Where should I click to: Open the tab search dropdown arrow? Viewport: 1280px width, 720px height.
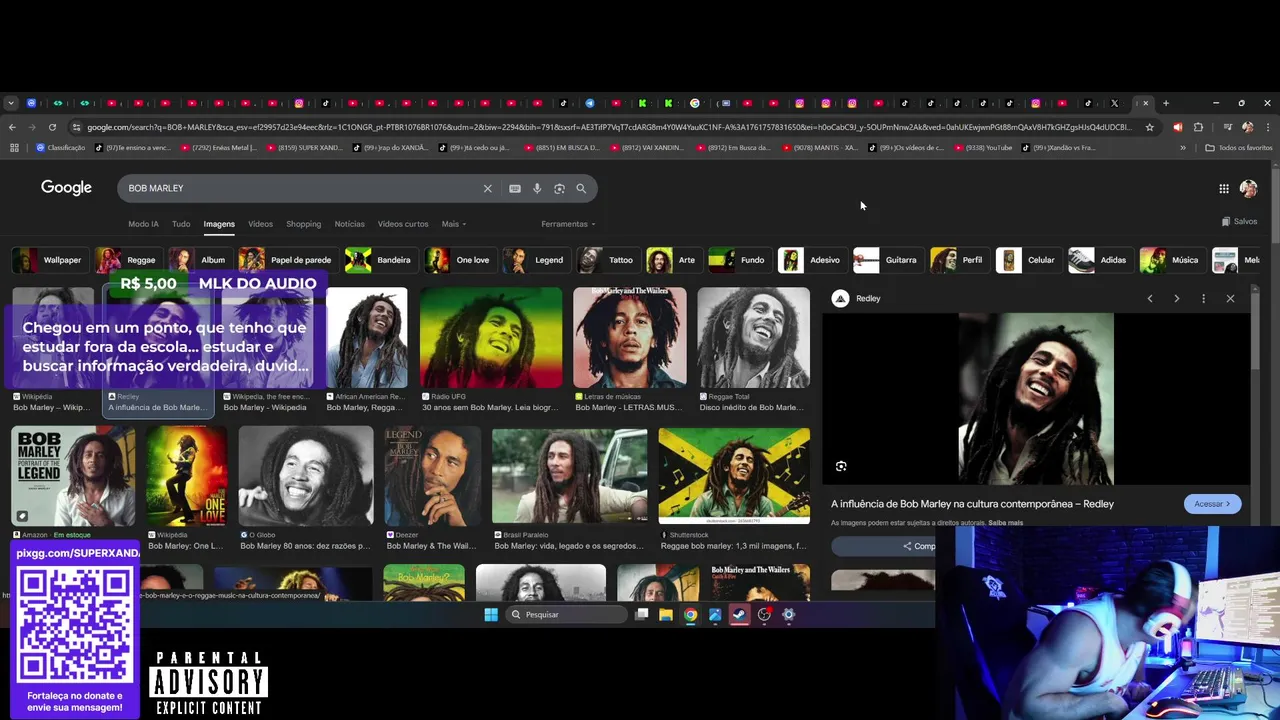pyautogui.click(x=11, y=103)
